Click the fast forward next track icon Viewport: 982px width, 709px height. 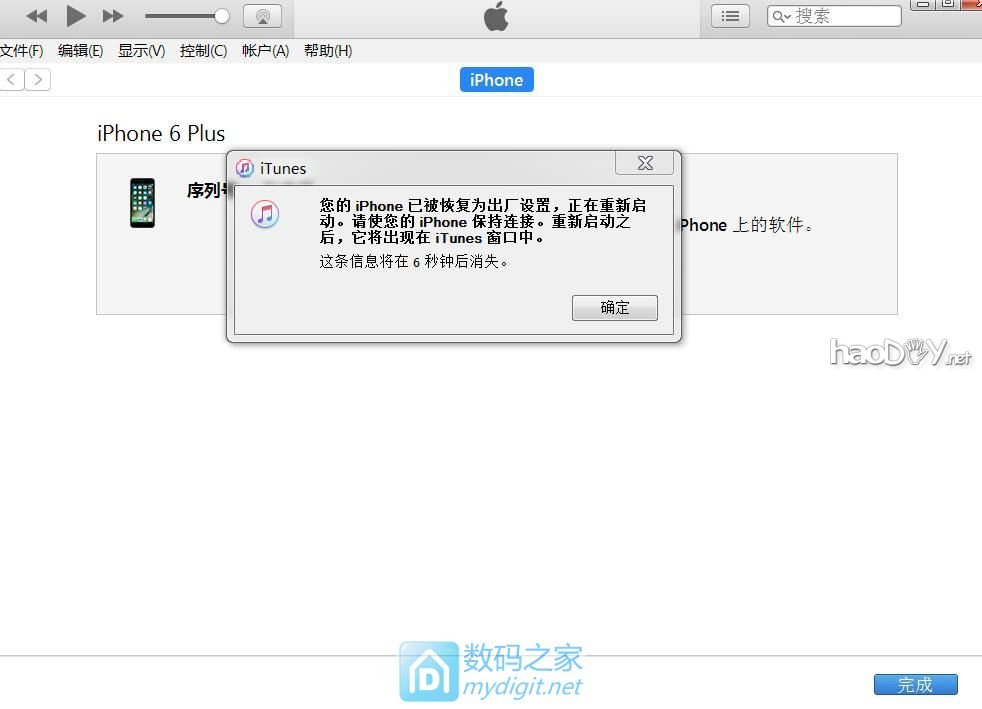click(x=113, y=16)
